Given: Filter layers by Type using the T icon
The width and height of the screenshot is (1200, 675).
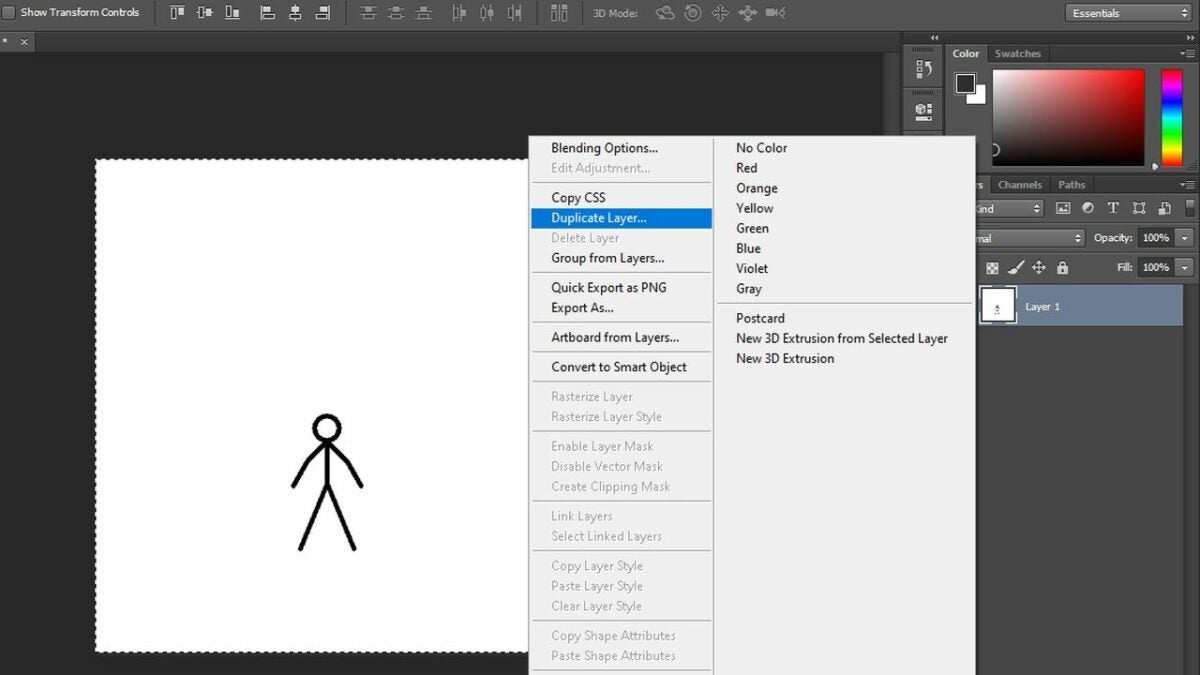Looking at the screenshot, I should point(1113,208).
